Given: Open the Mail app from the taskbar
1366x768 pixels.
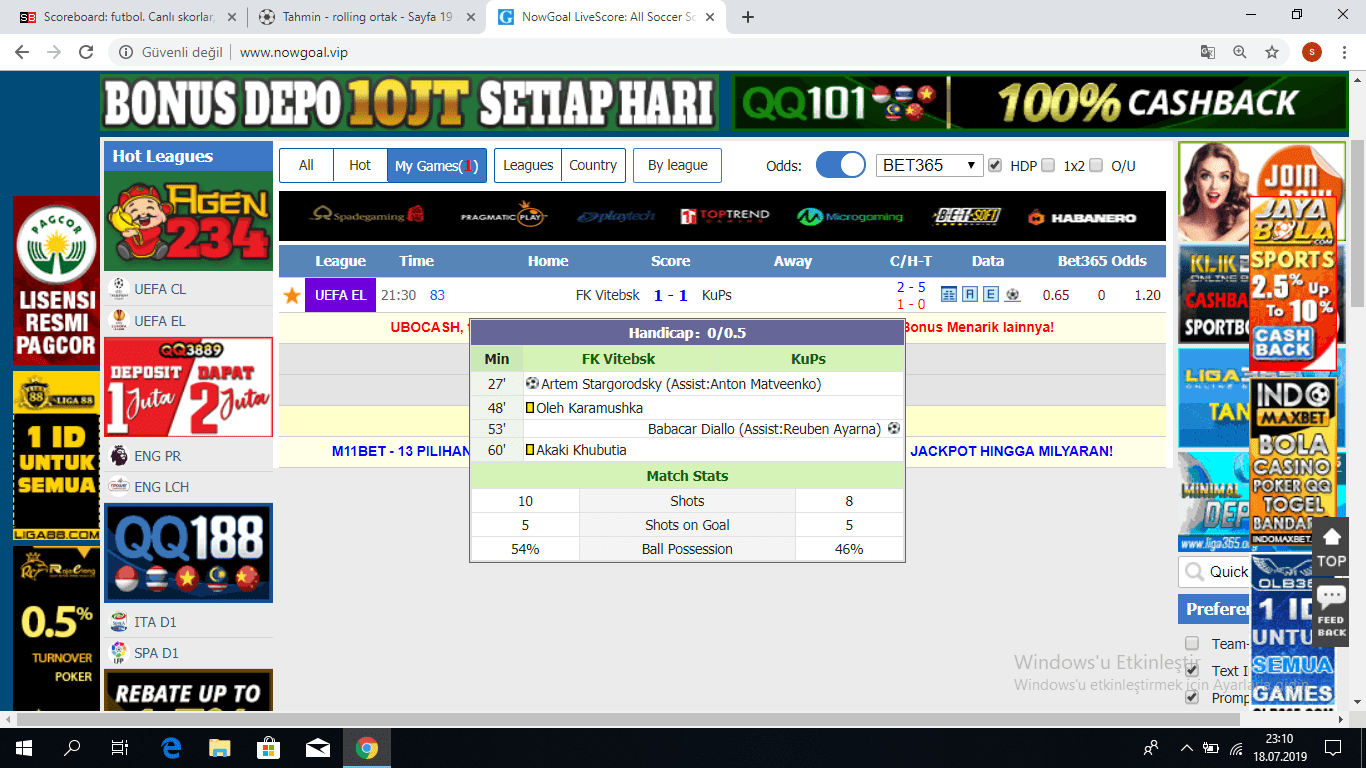Looking at the screenshot, I should point(318,747).
